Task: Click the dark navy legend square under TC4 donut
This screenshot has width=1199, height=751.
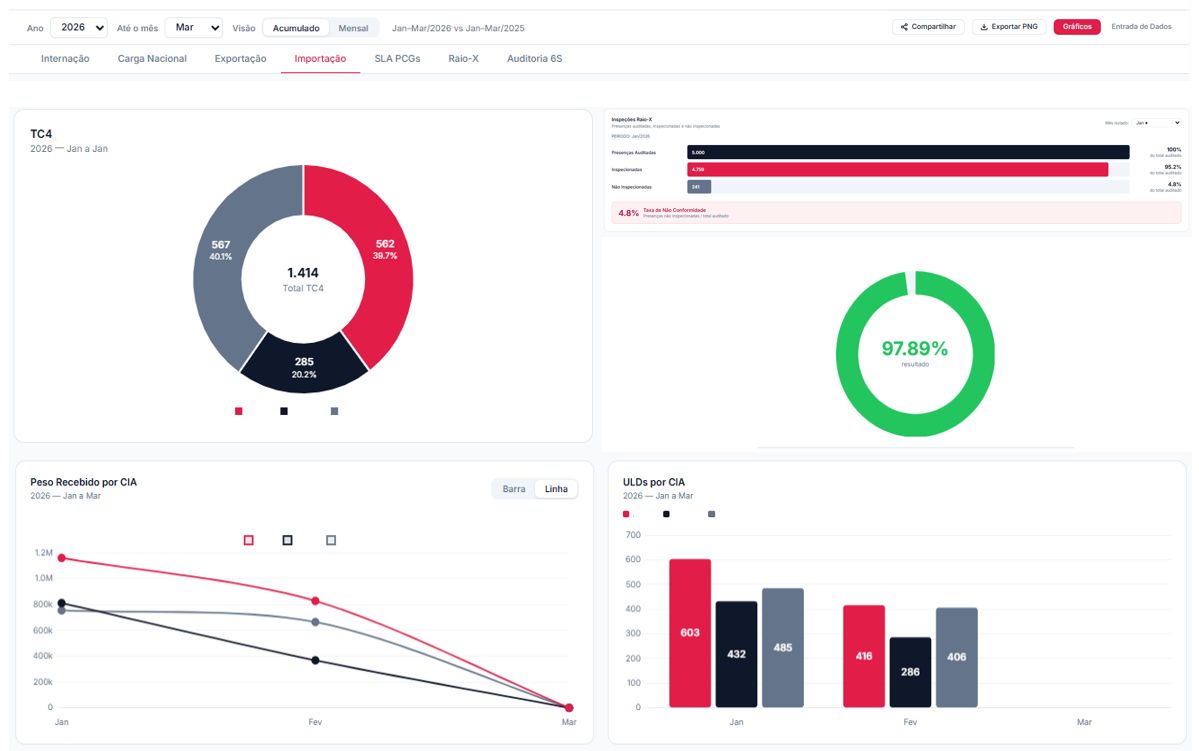Action: pyautogui.click(x=284, y=411)
